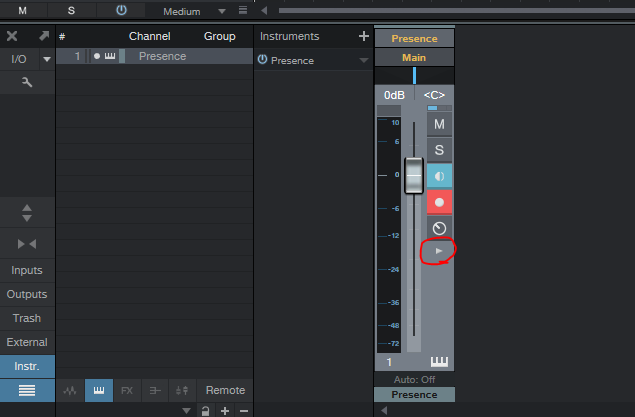
Task: Click the down arrow in the left sidebar
Action: 27,219
